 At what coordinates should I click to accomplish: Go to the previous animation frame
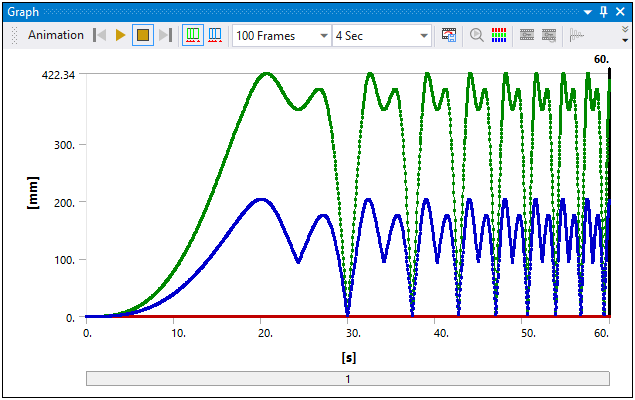pyautogui.click(x=100, y=35)
